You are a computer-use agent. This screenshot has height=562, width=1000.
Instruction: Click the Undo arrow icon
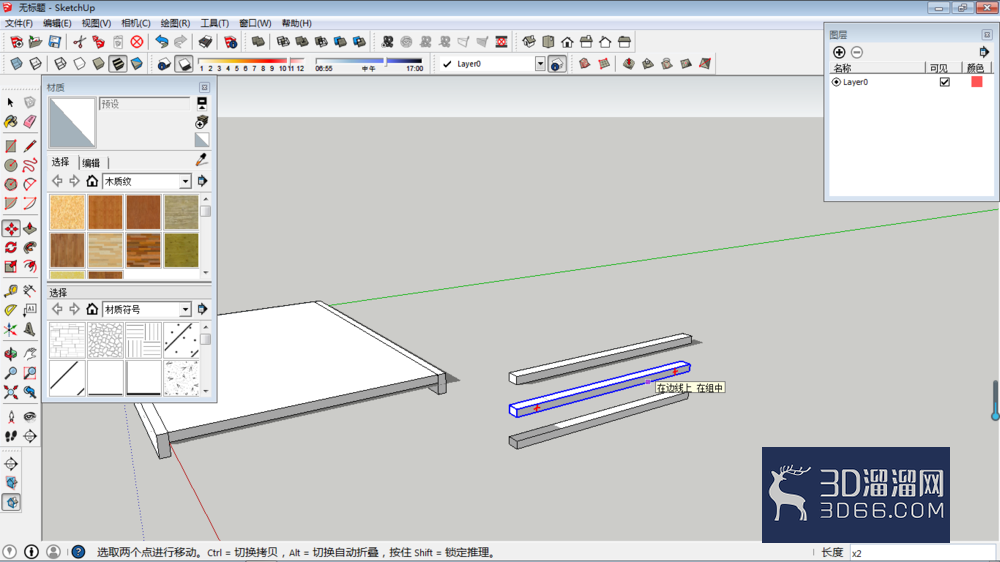click(x=162, y=42)
